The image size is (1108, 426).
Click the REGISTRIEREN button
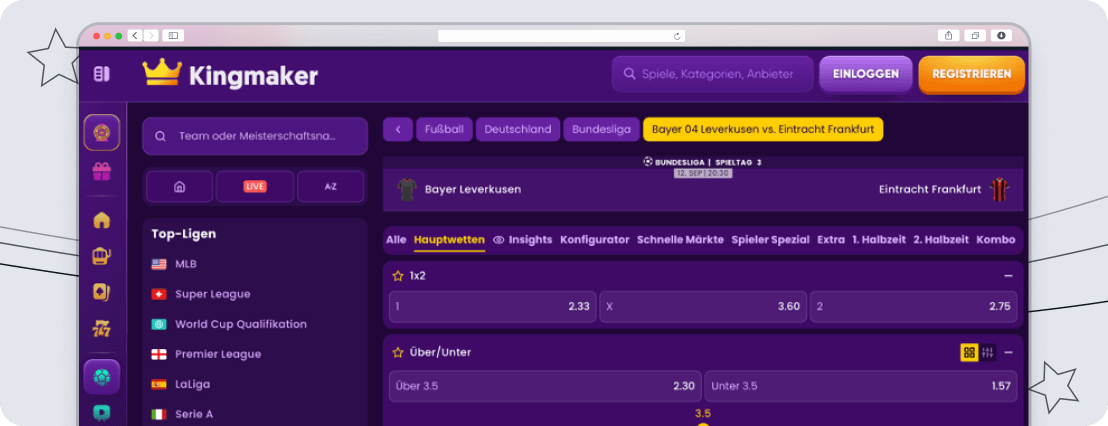pos(972,74)
